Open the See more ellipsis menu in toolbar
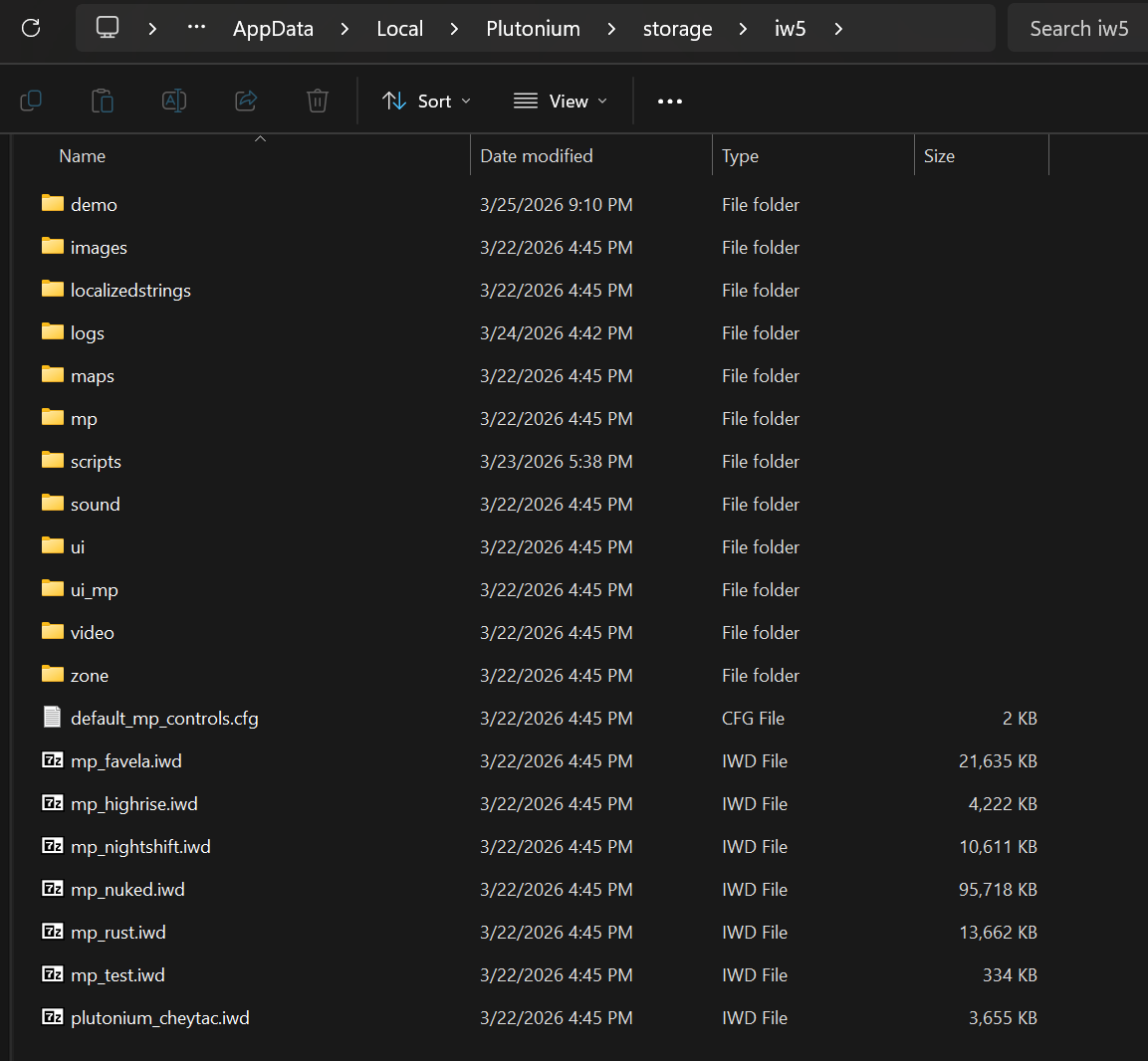The image size is (1148, 1061). (669, 101)
